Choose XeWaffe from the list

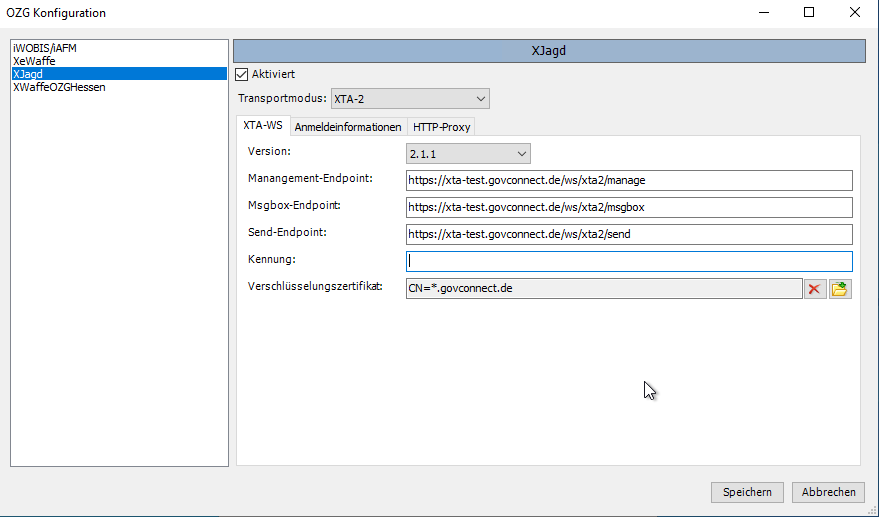(x=34, y=61)
